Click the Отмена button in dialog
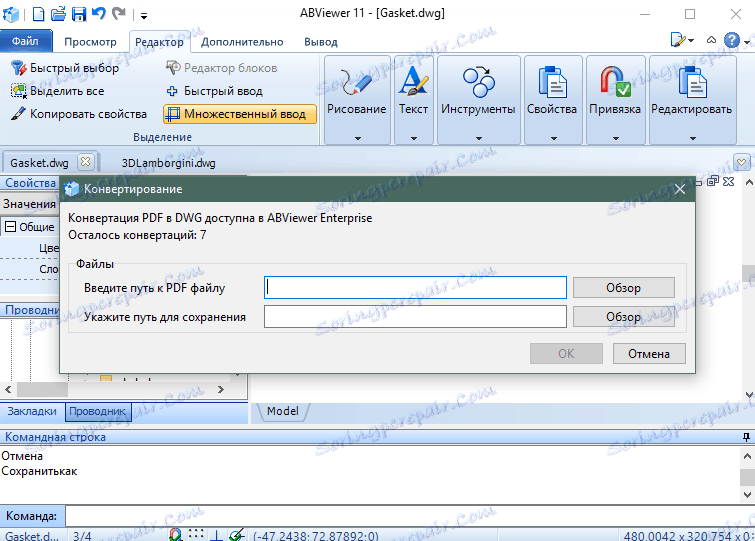The height and width of the screenshot is (541, 755). pyautogui.click(x=649, y=354)
